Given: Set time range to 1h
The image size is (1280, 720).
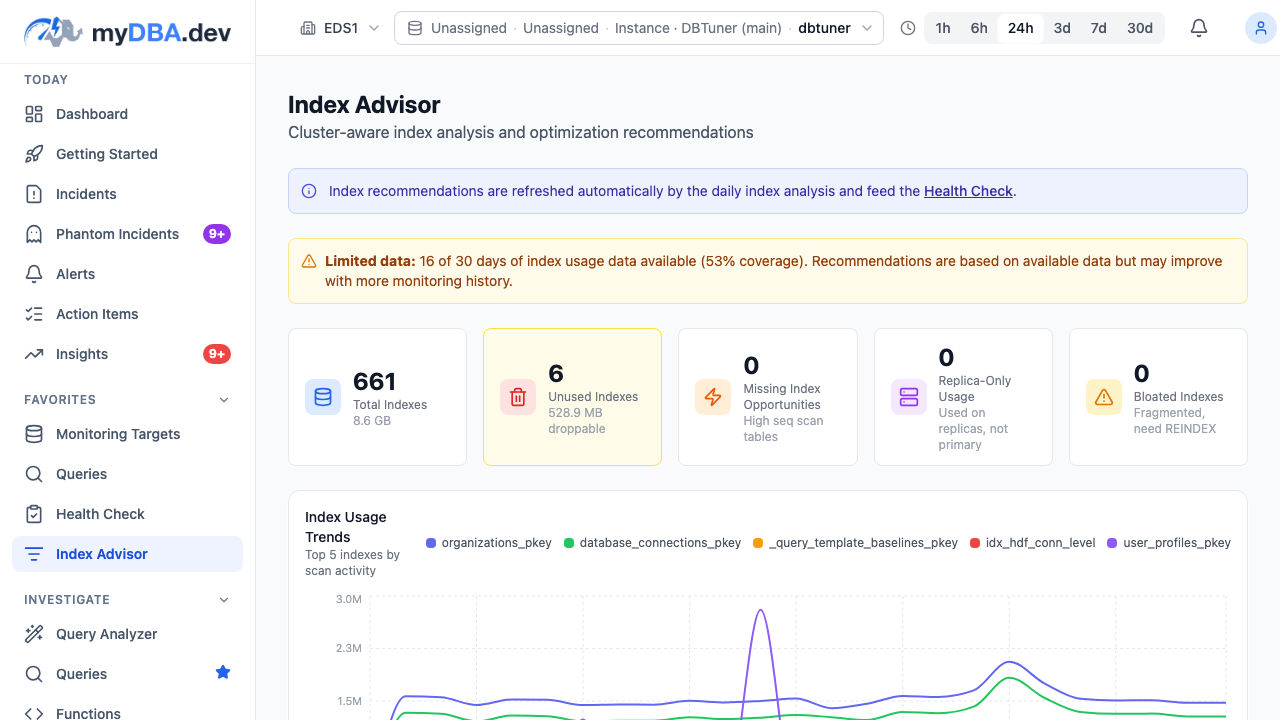Looking at the screenshot, I should (x=943, y=28).
